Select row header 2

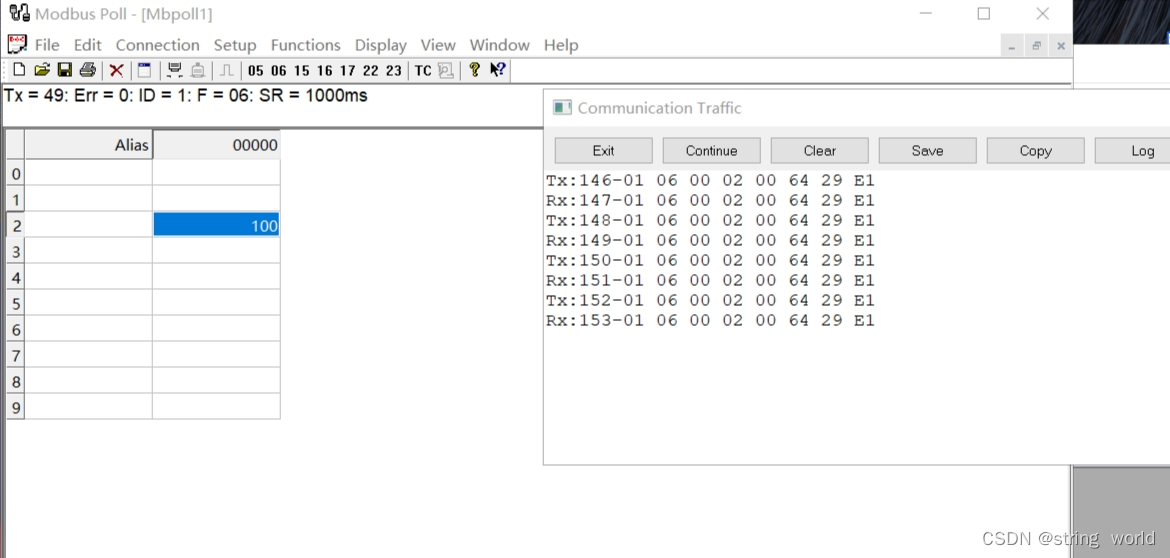click(16, 225)
